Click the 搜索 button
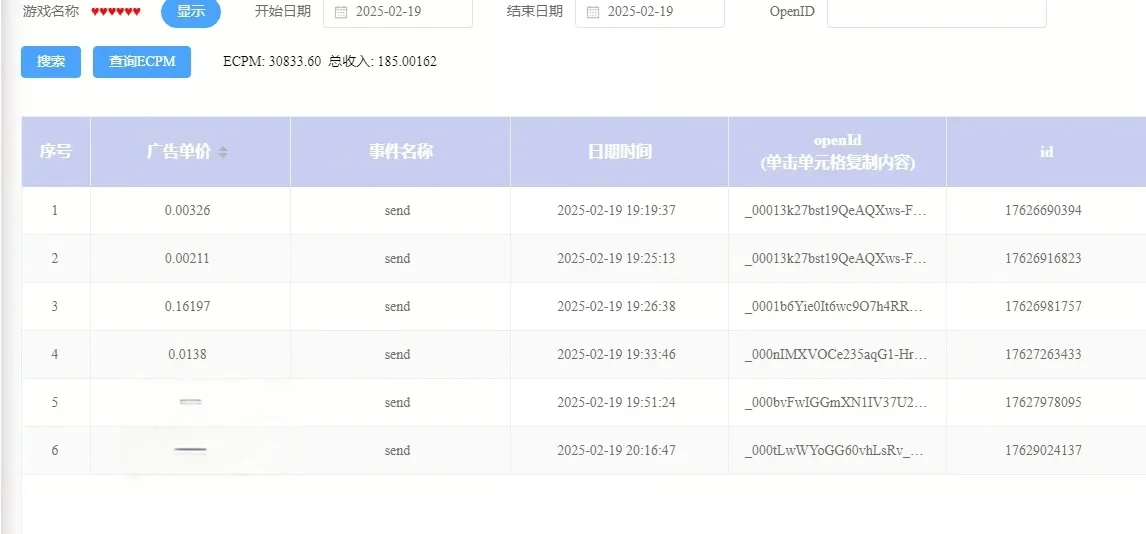 coord(51,61)
